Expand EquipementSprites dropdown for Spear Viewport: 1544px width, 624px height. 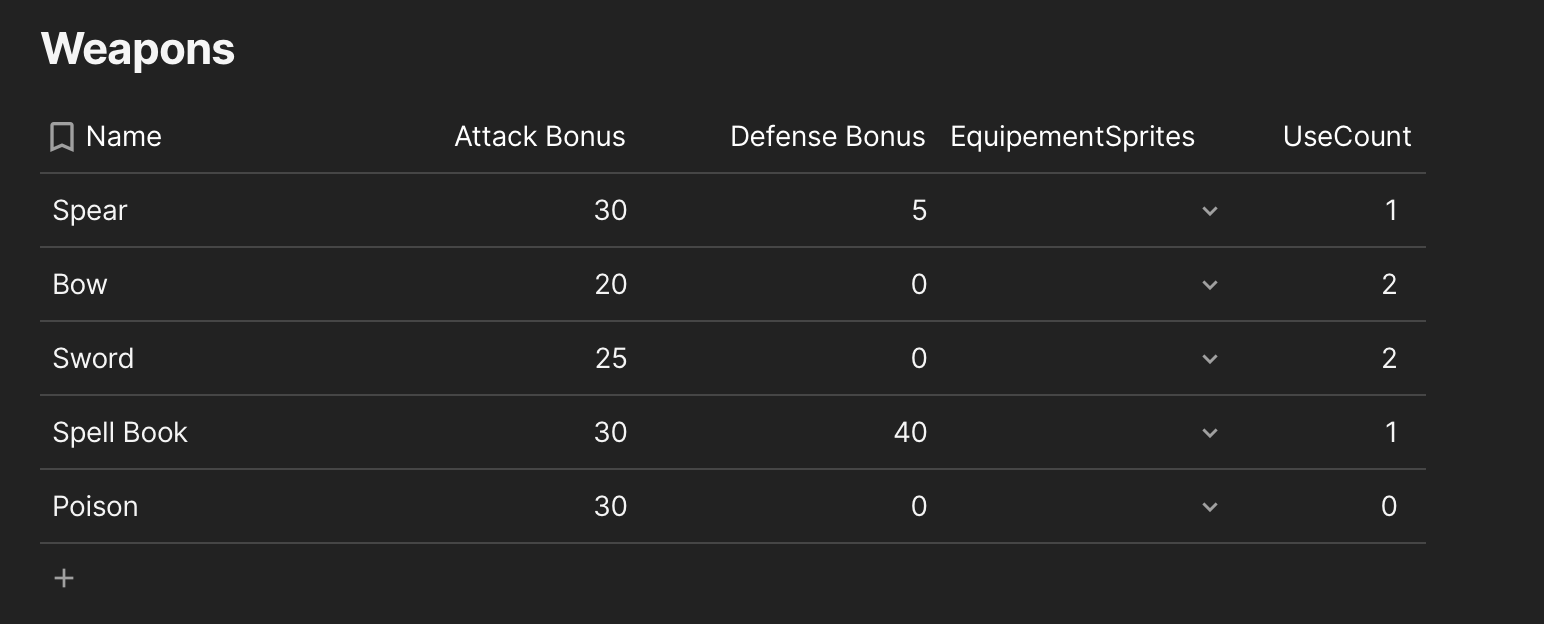[x=1209, y=211]
